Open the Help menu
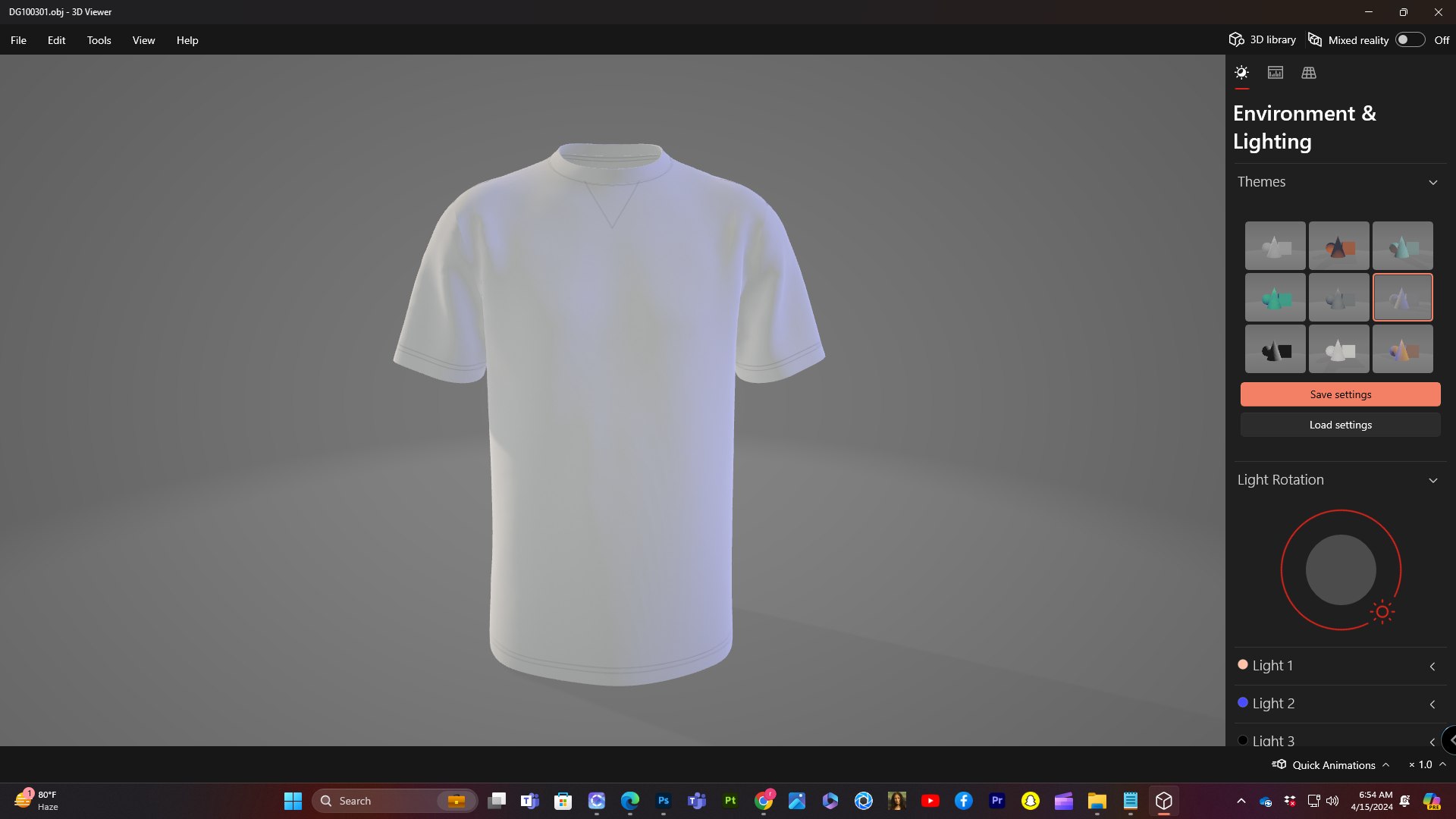This screenshot has height=819, width=1456. pos(187,40)
